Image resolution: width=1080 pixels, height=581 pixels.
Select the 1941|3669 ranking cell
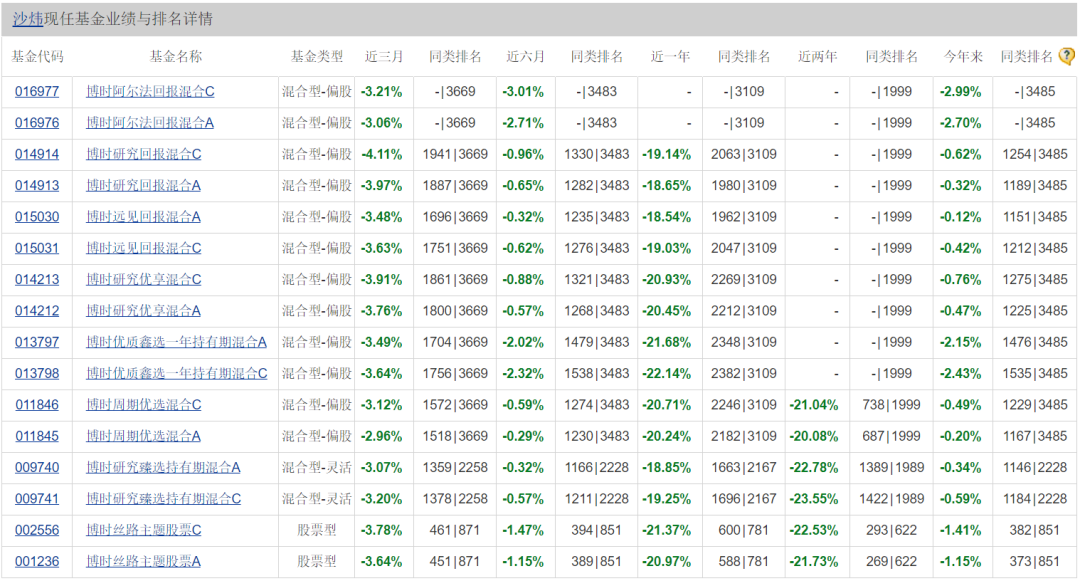point(455,154)
